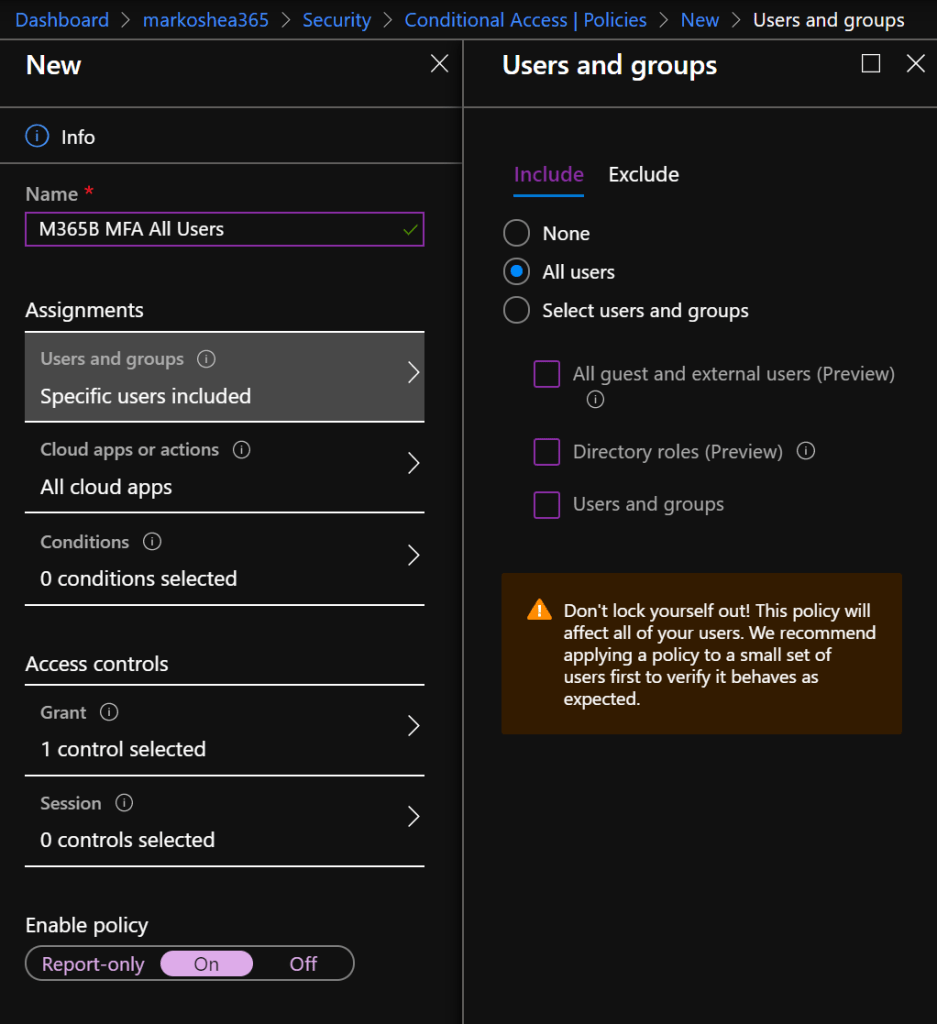937x1024 pixels.
Task: Click info icon beside Grant
Action: 110,713
